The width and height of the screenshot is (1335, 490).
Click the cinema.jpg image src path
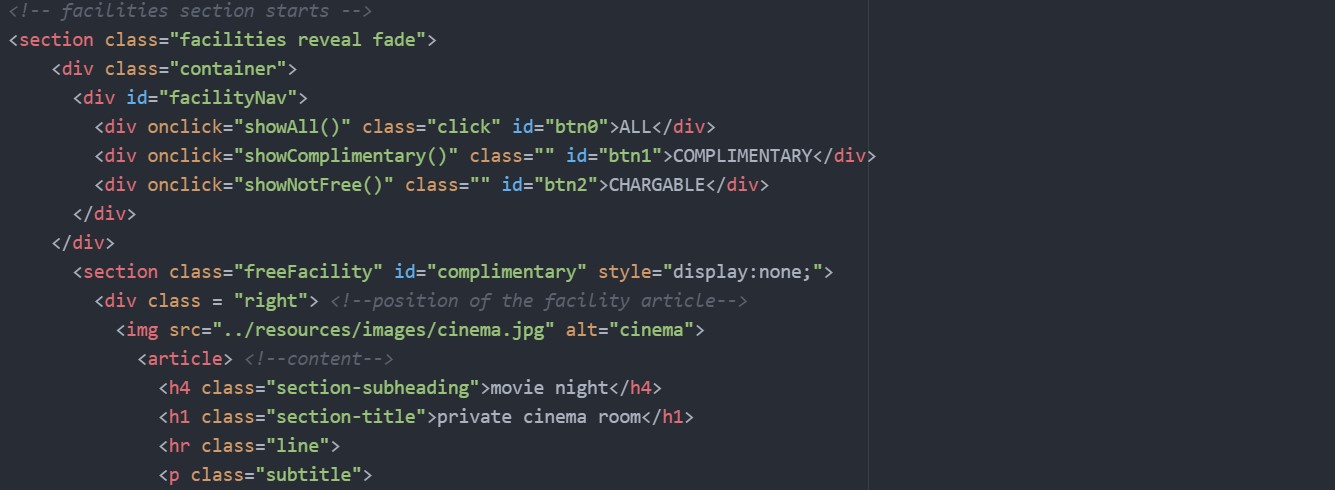coord(383,330)
